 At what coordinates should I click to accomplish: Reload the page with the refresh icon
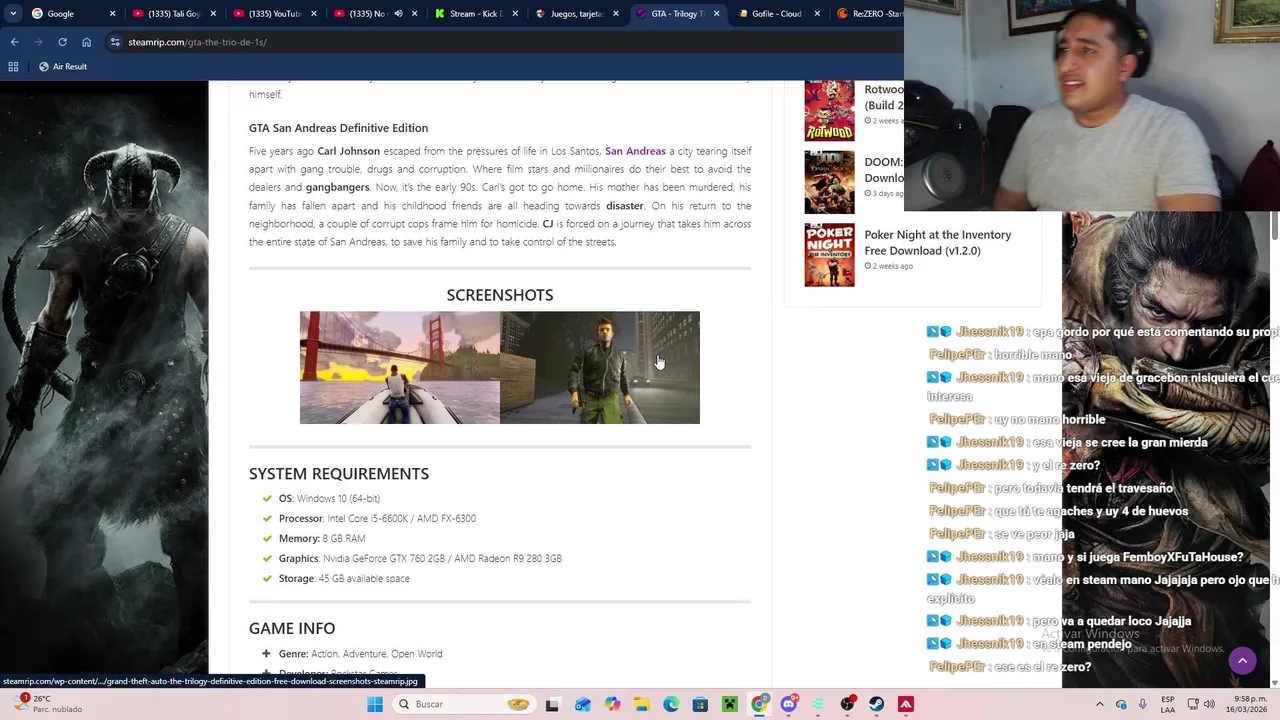[x=62, y=42]
